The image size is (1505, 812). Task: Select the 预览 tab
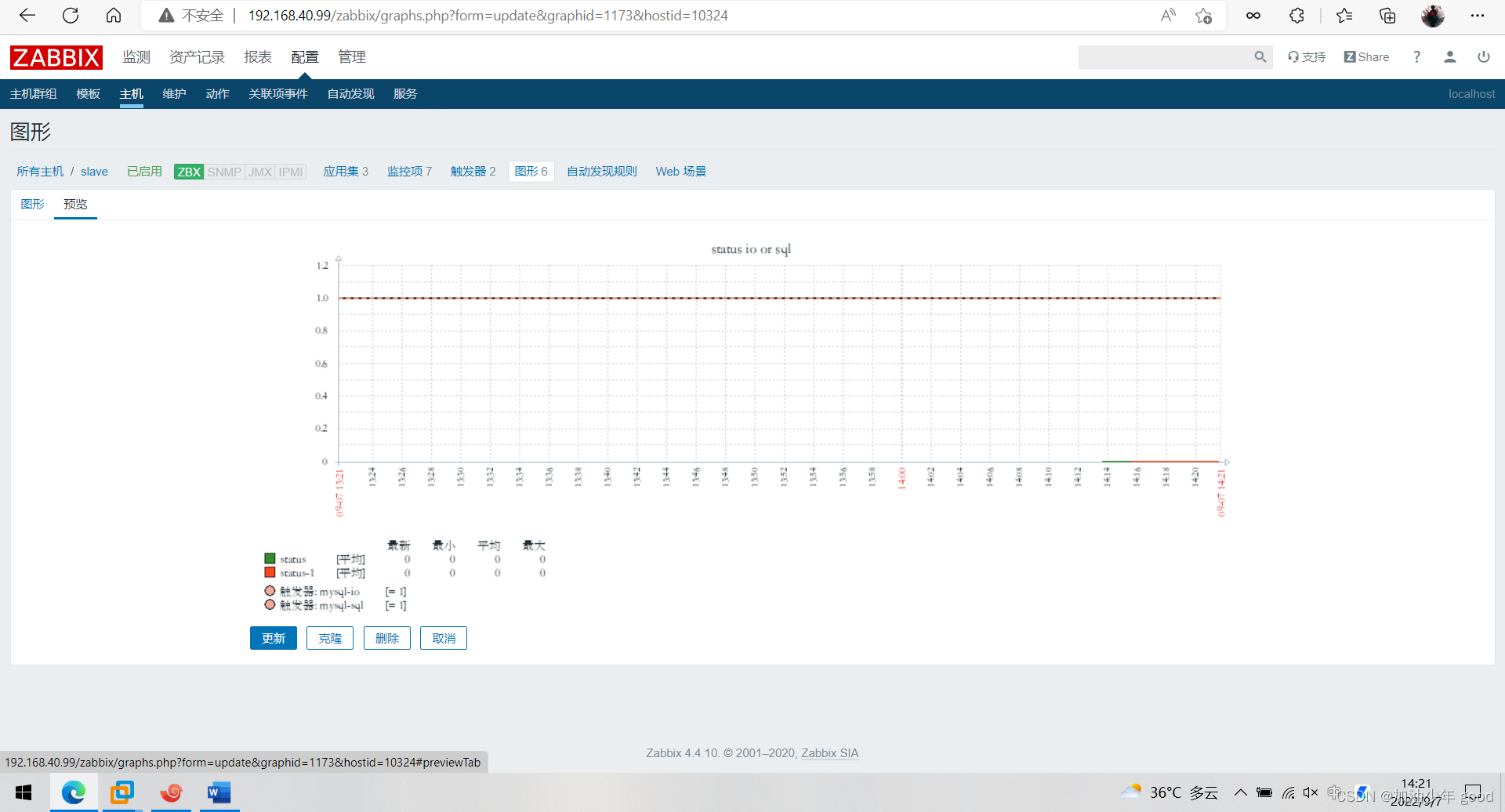pyautogui.click(x=75, y=205)
